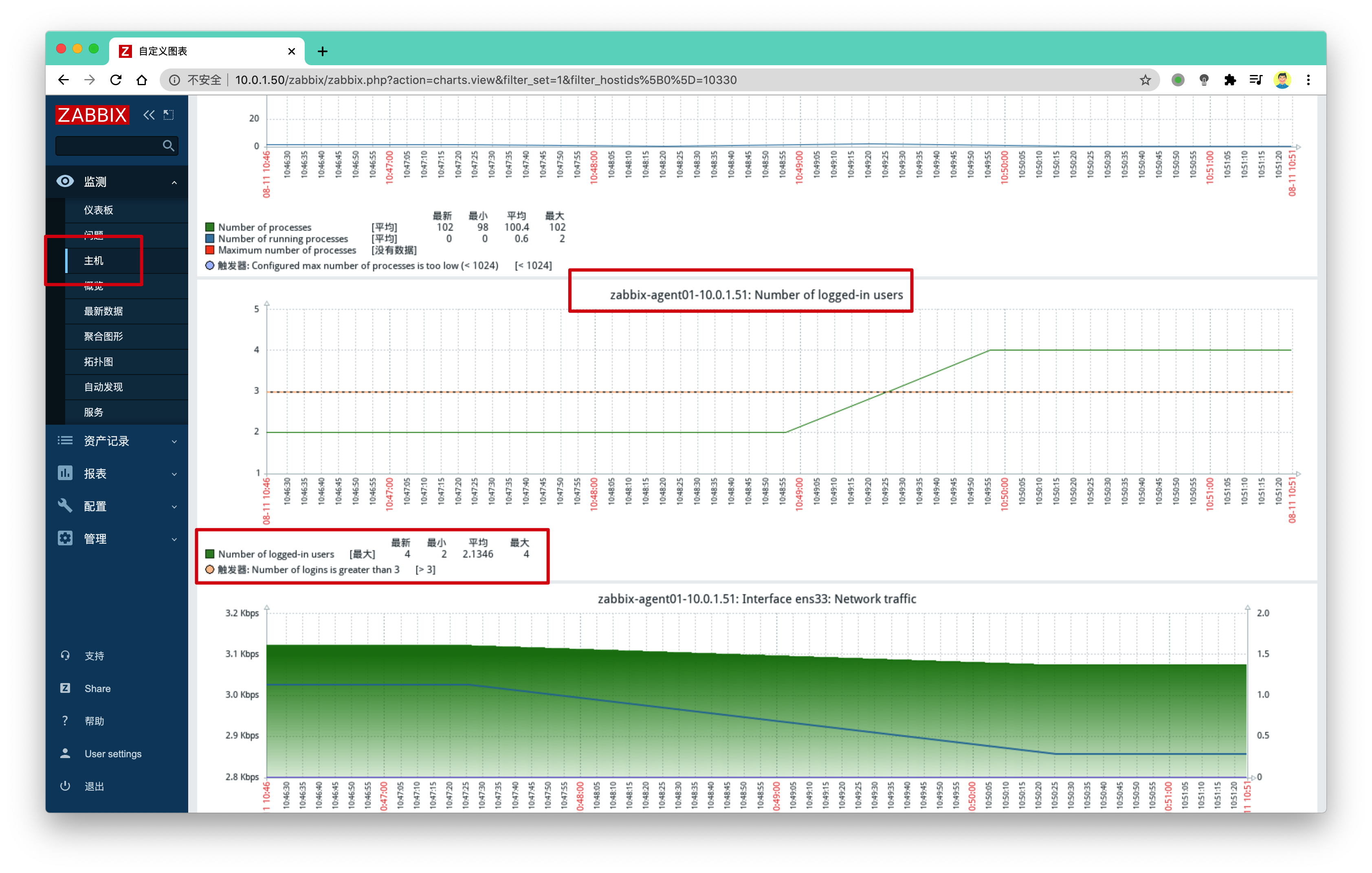The height and width of the screenshot is (873, 1372).
Task: Open the media control toolbar icon
Action: tap(1256, 80)
